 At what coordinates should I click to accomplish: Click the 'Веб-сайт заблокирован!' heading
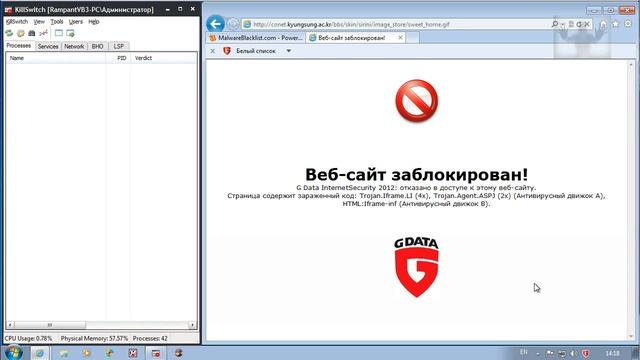tap(416, 175)
